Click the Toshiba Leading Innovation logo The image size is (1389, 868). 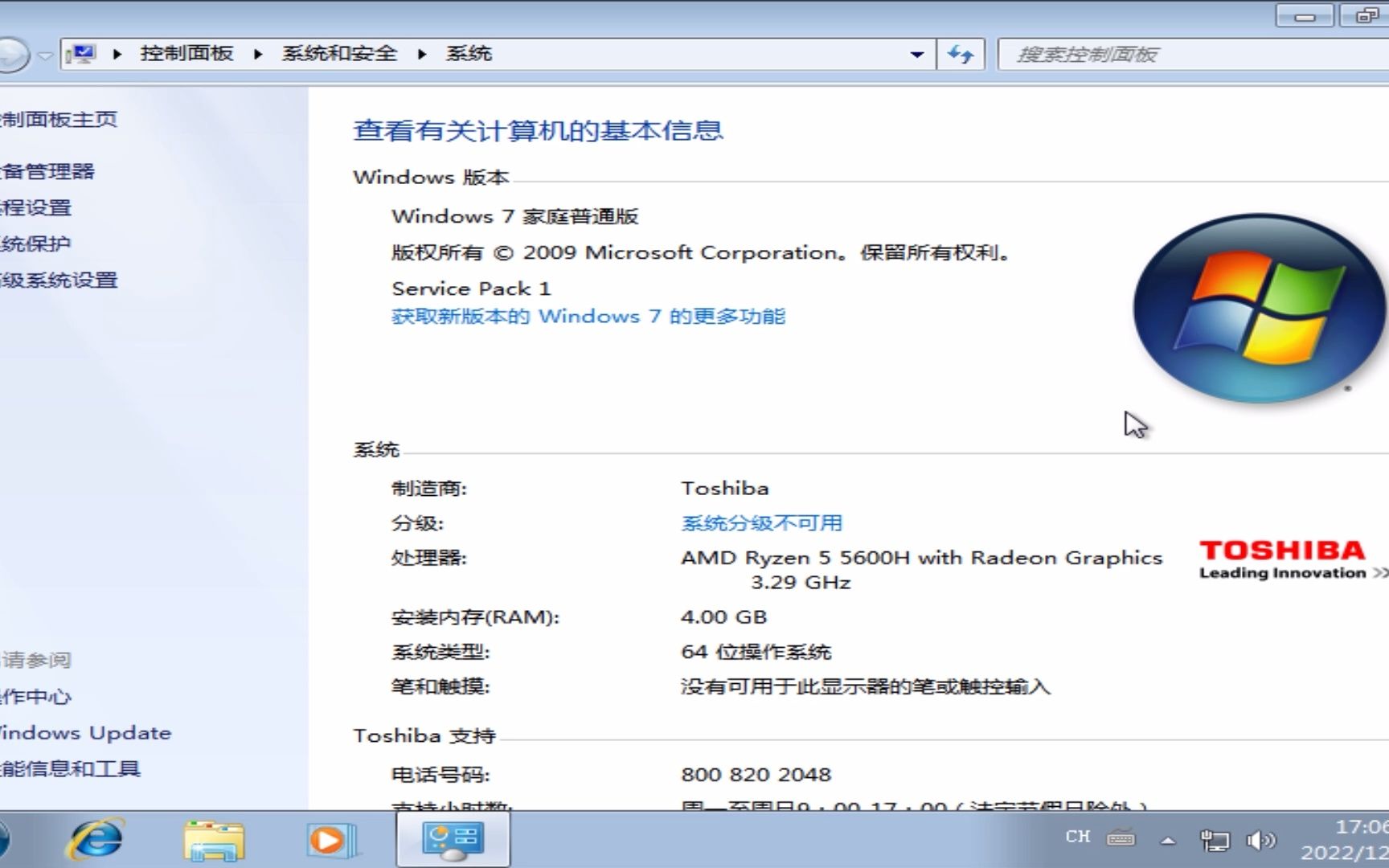coord(1293,559)
